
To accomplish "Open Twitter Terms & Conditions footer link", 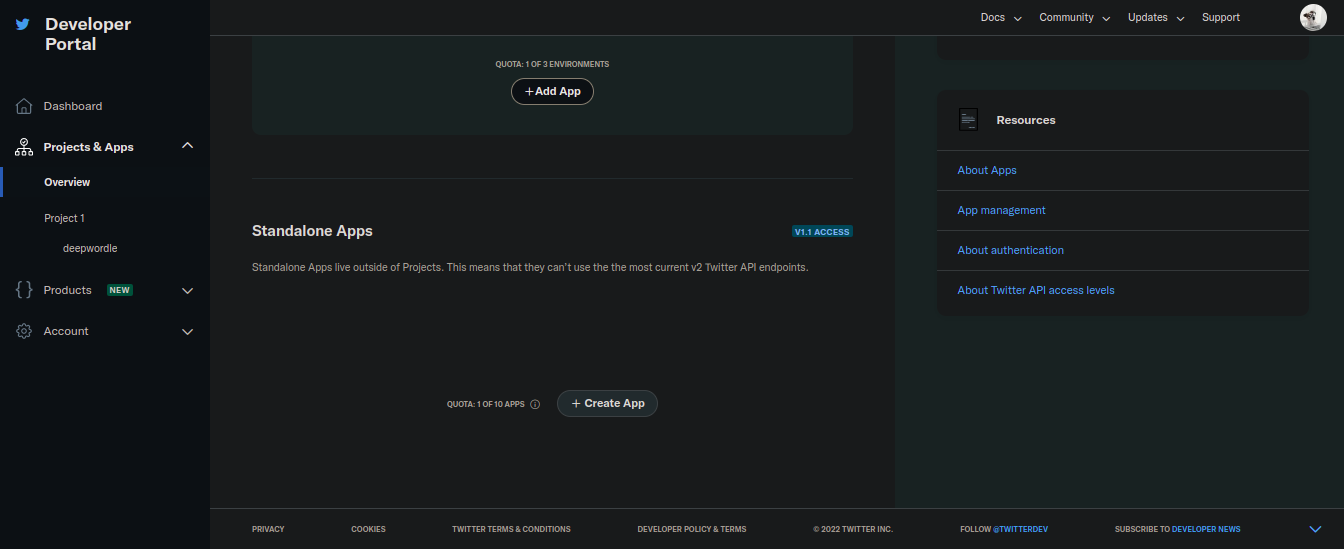I will pyautogui.click(x=511, y=529).
